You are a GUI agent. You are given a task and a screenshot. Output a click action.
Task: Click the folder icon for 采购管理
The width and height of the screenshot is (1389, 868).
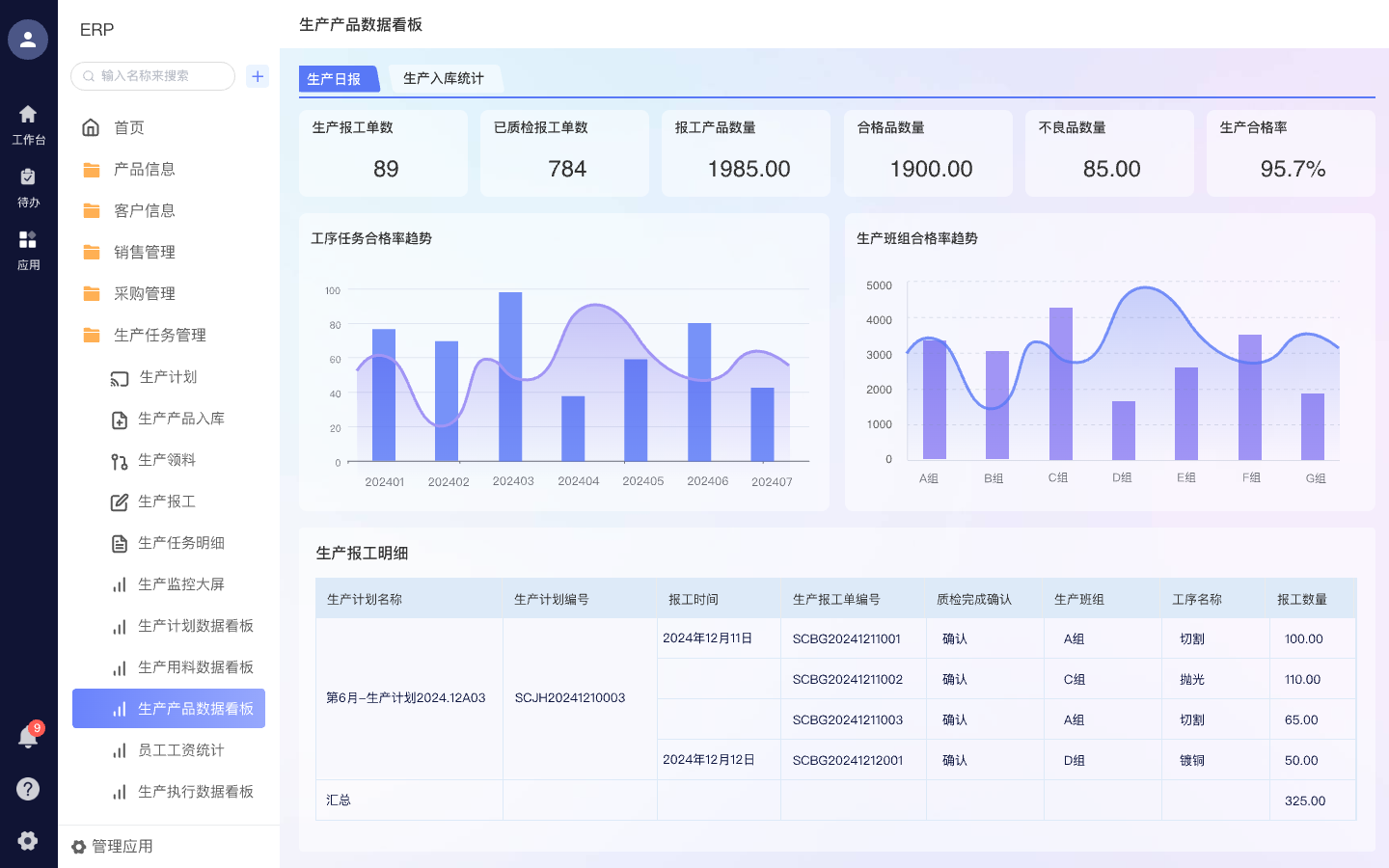[x=92, y=294]
